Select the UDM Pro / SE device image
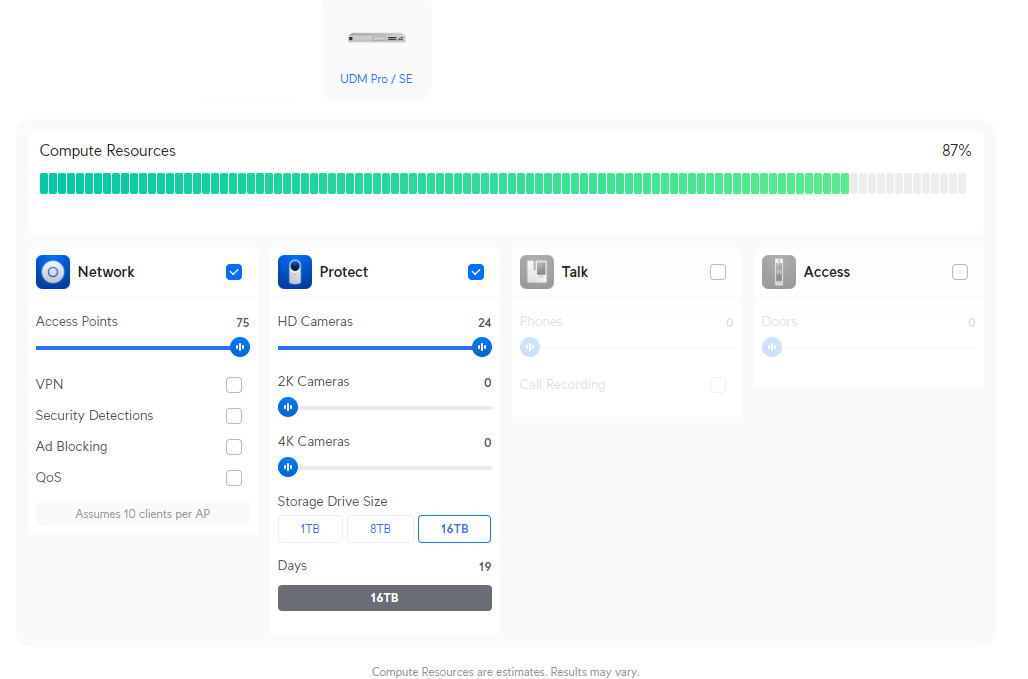 [376, 38]
